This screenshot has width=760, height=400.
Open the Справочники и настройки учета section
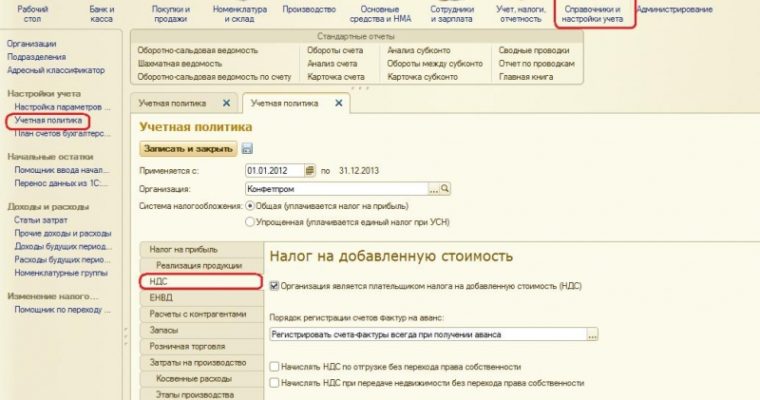[x=595, y=13]
